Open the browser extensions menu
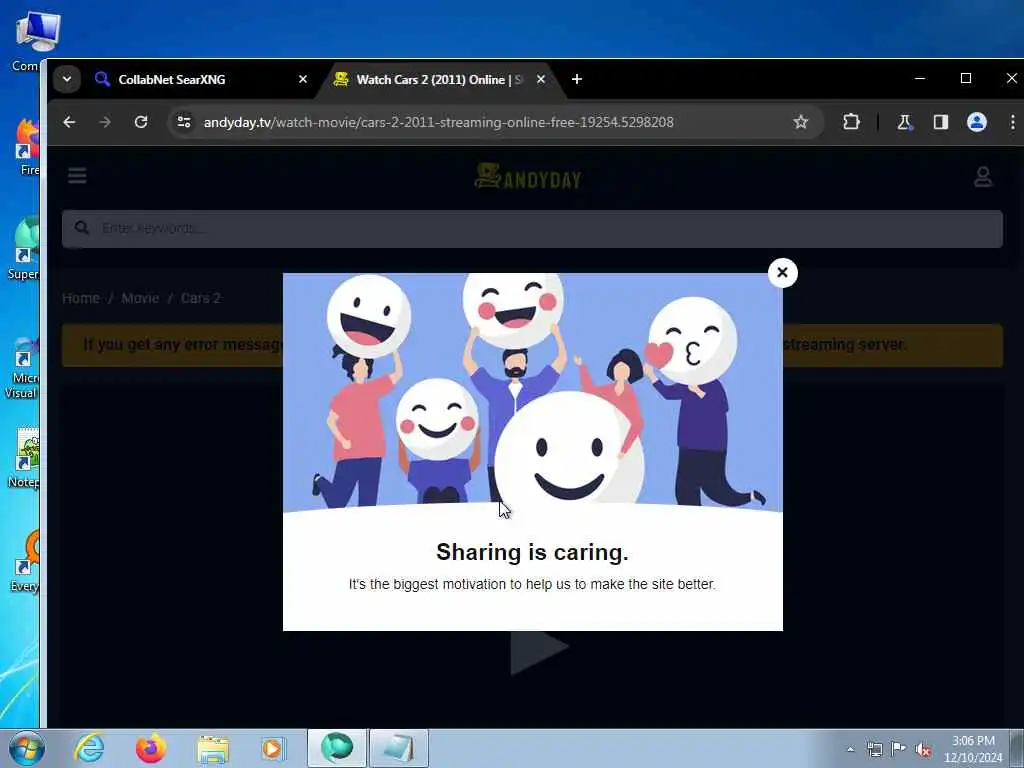This screenshot has width=1024, height=768. (851, 122)
